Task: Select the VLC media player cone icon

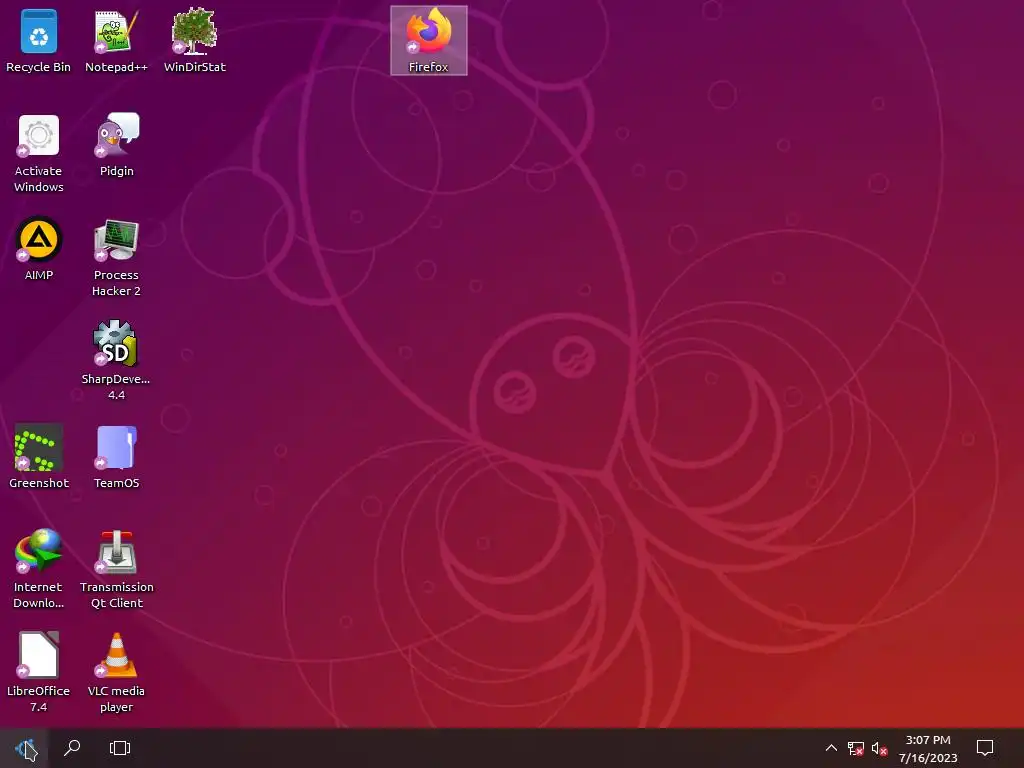Action: (116, 672)
